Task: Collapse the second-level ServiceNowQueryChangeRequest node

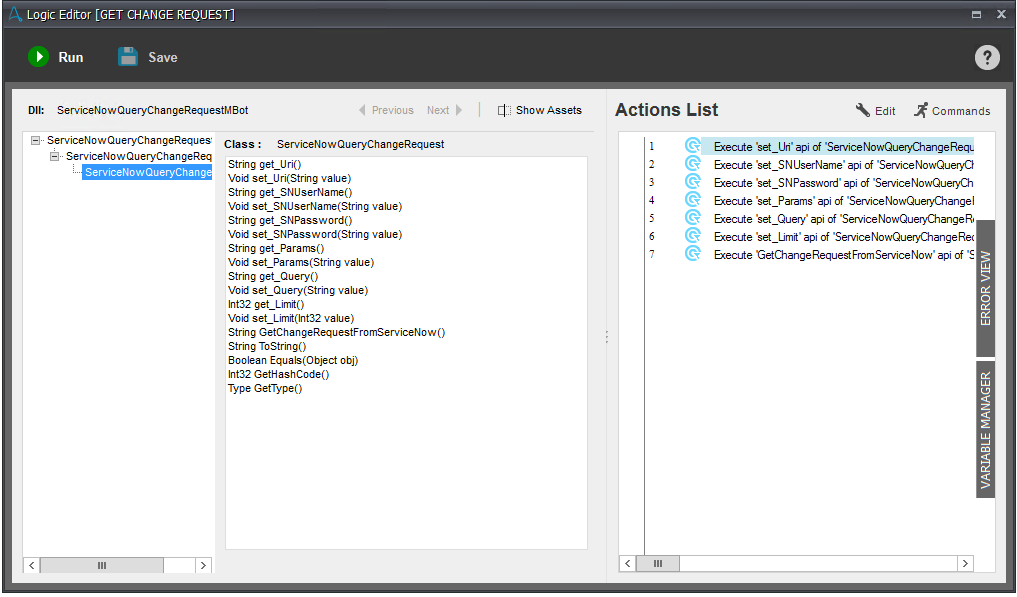Action: (55, 157)
